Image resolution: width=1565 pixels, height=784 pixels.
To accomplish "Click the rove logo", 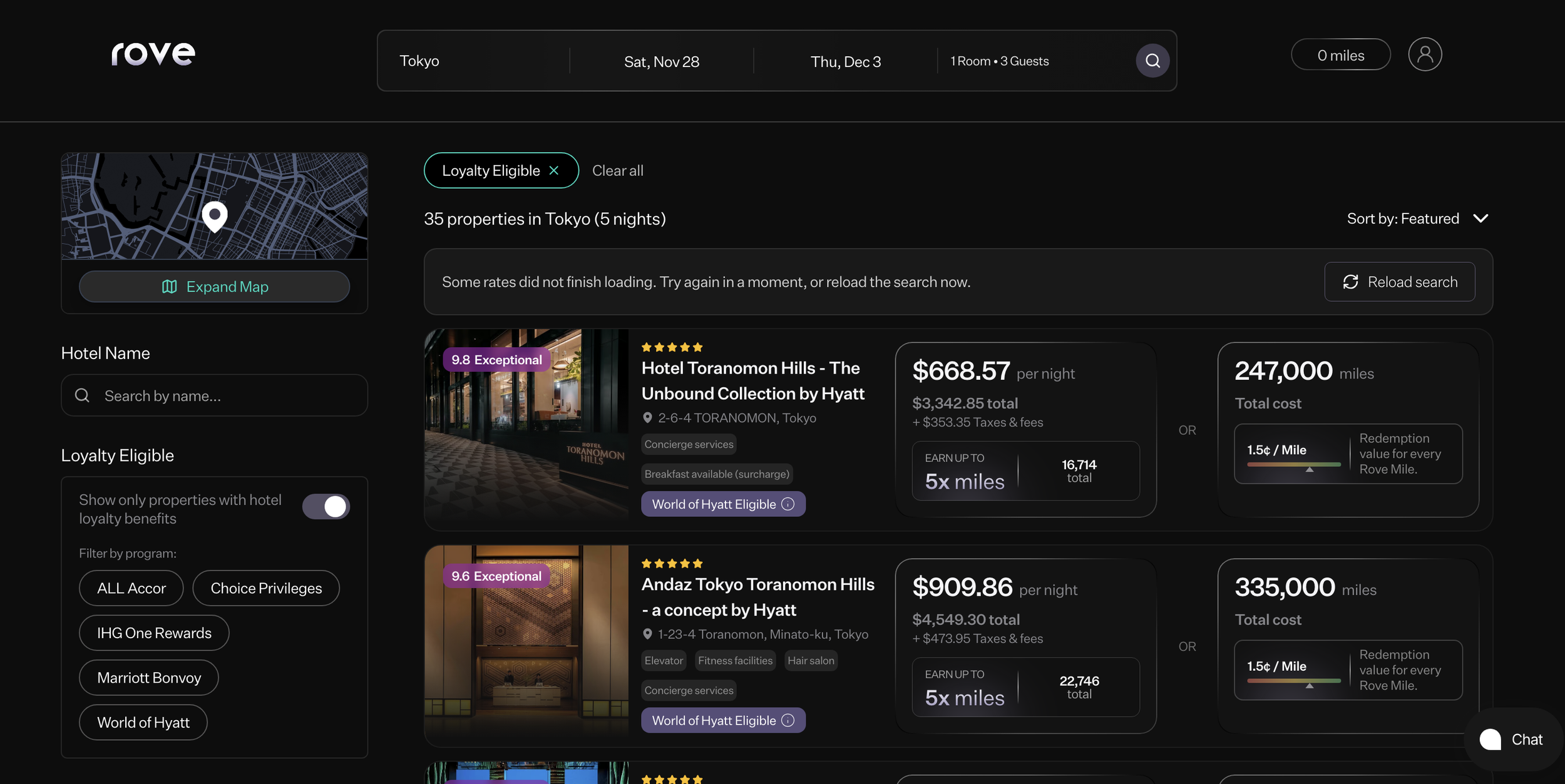I will [x=153, y=54].
